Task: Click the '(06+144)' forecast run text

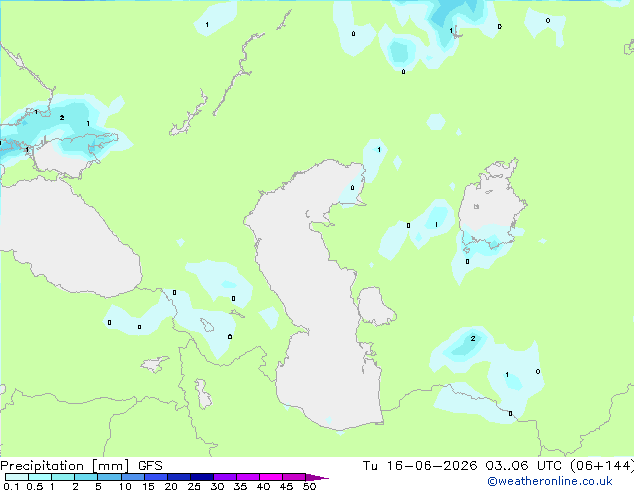Action: click(601, 466)
